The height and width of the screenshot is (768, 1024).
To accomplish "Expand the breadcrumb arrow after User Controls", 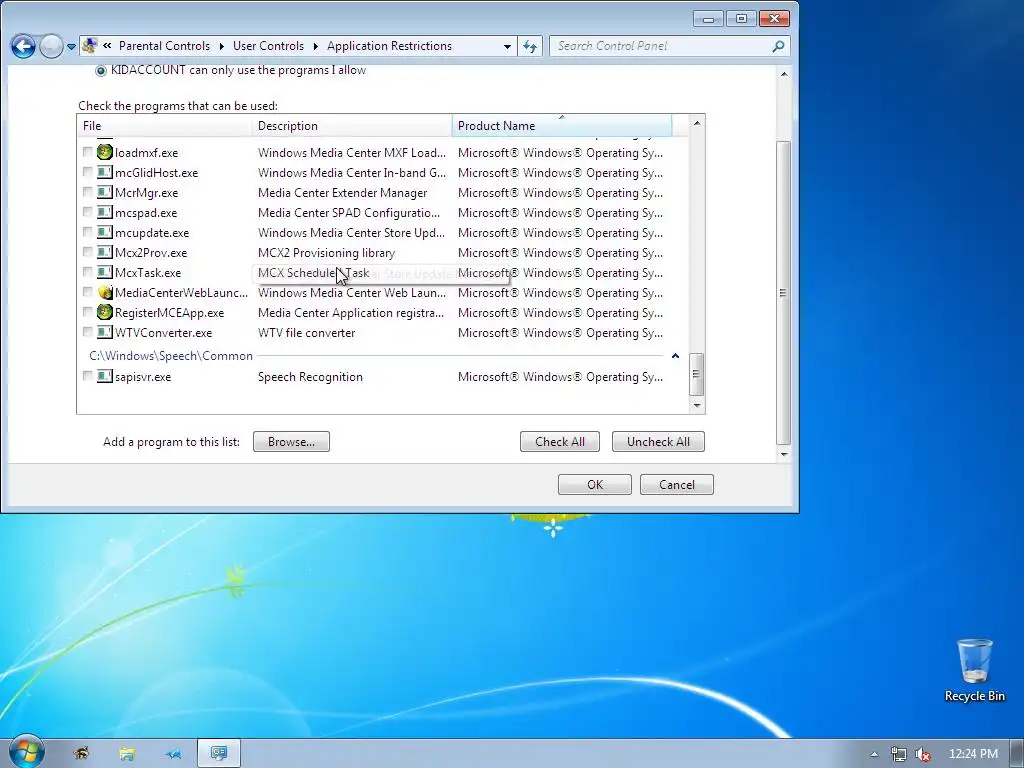I will (315, 46).
